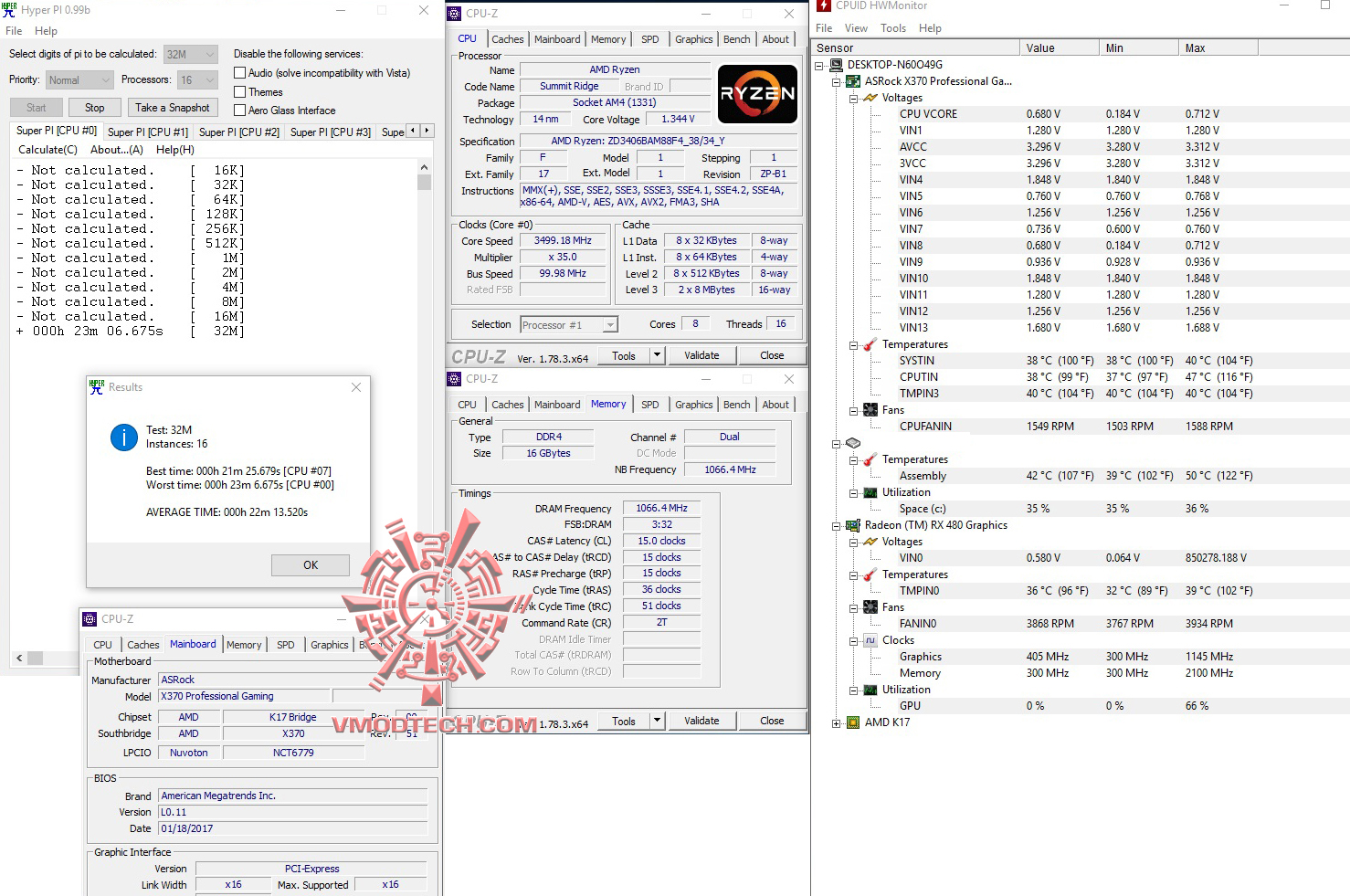Open the Priority dropdown set to Normal
The image size is (1350, 896).
(x=79, y=80)
